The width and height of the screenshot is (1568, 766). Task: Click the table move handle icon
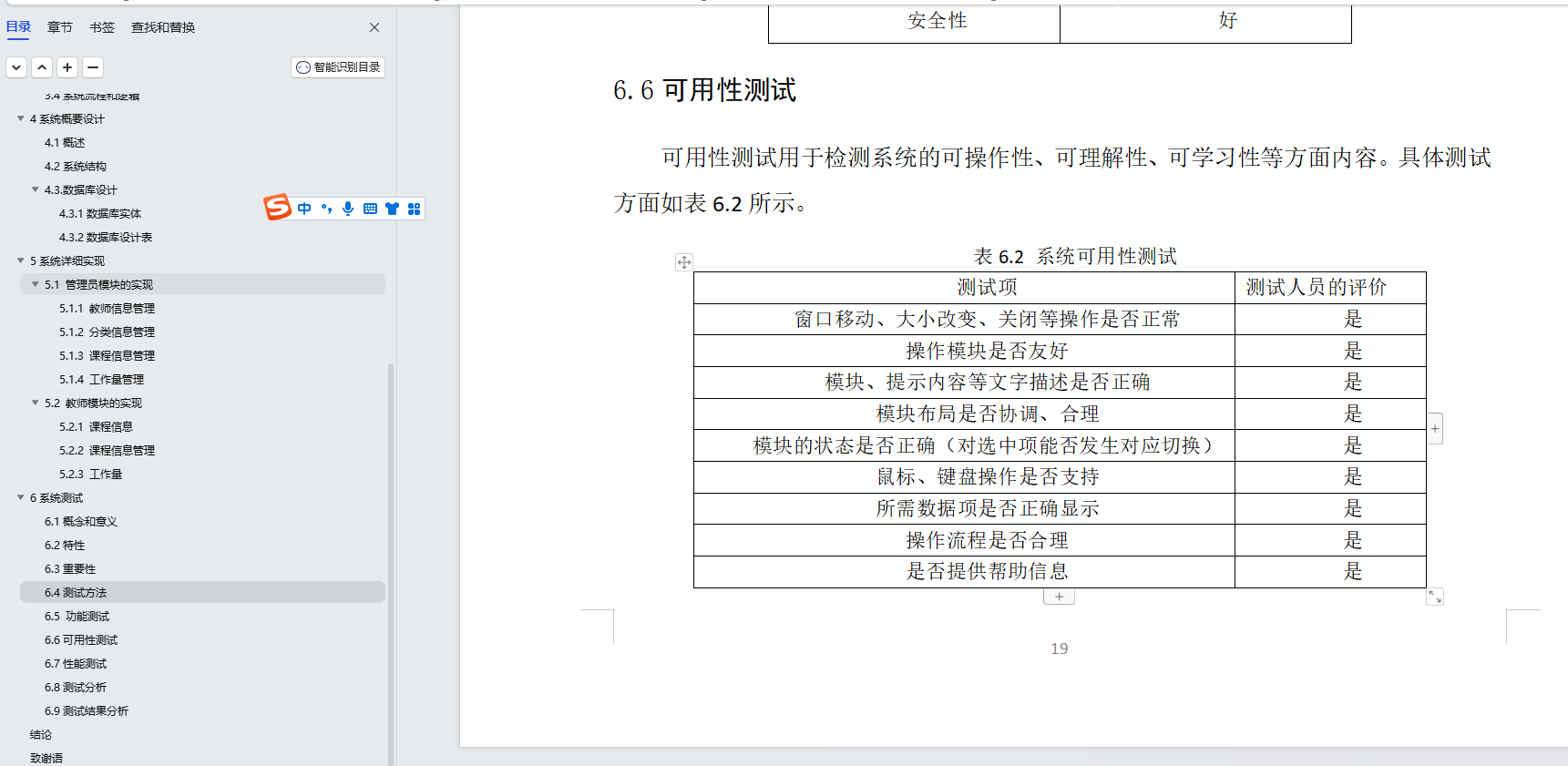(684, 262)
